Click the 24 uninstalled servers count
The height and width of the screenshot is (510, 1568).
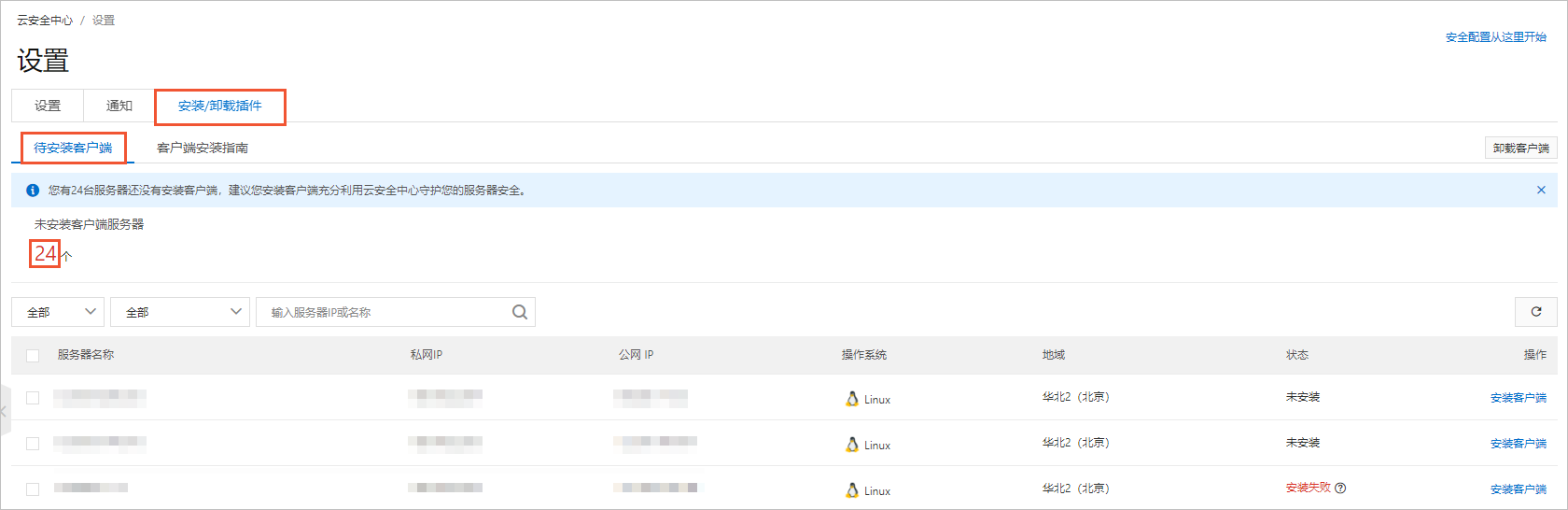click(46, 253)
